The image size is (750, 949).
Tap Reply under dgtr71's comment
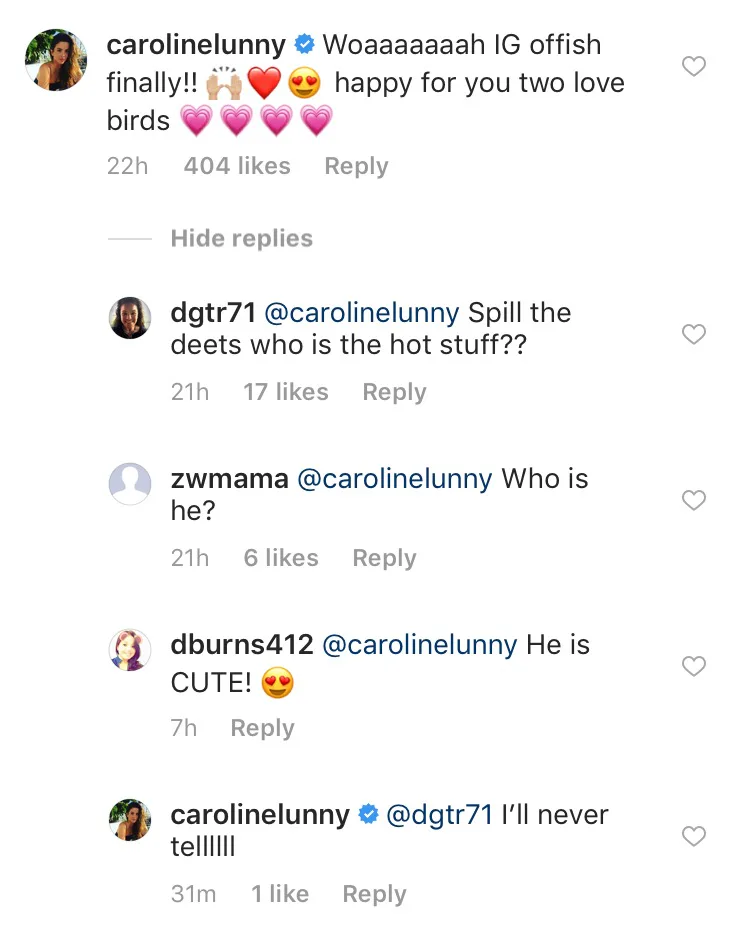394,392
